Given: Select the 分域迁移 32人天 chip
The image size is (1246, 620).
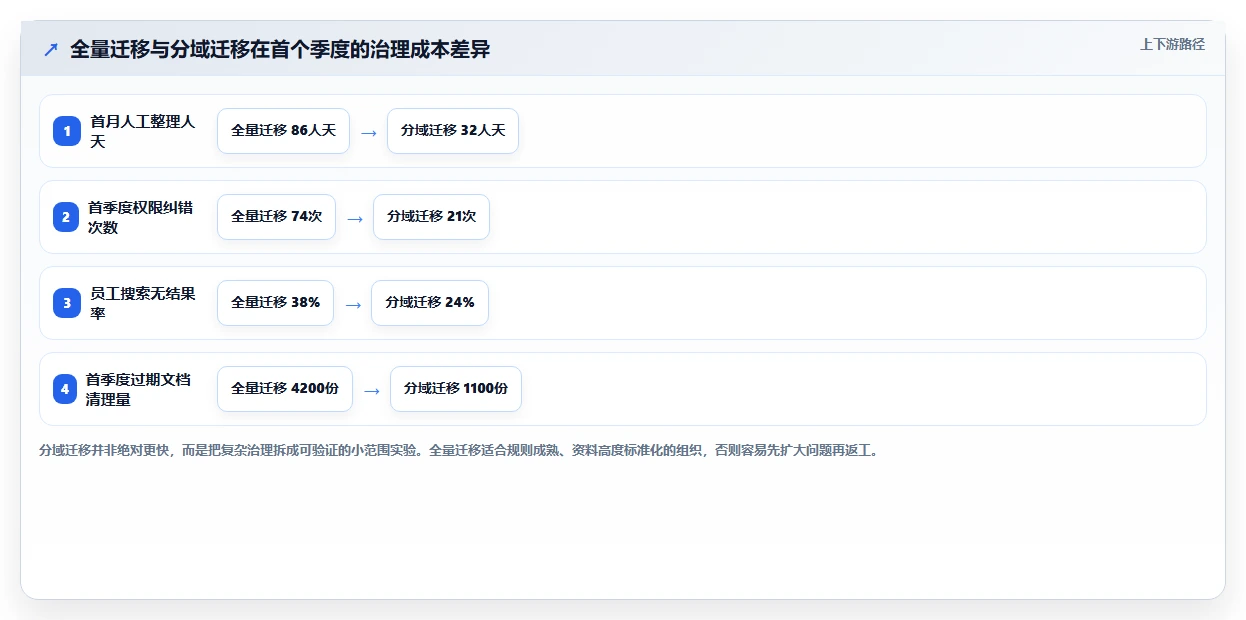Looking at the screenshot, I should (x=453, y=131).
